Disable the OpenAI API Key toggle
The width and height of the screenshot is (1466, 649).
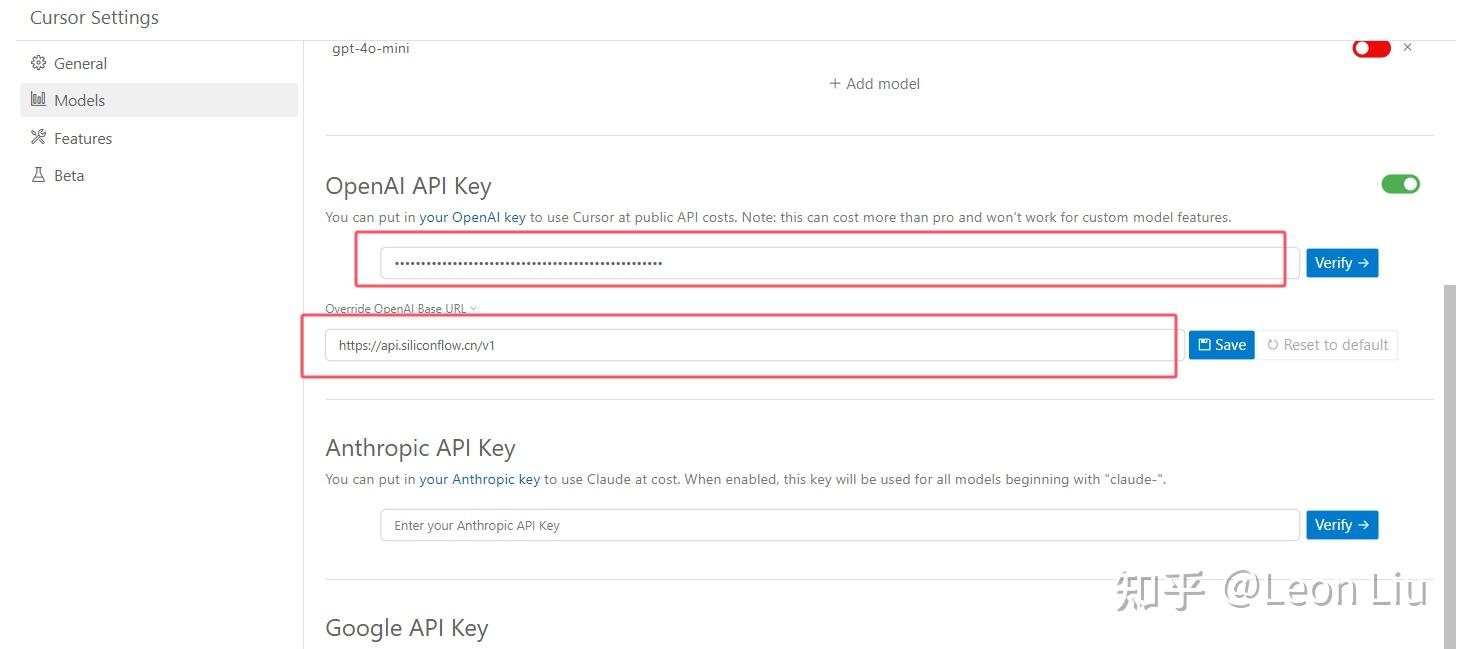[1400, 184]
